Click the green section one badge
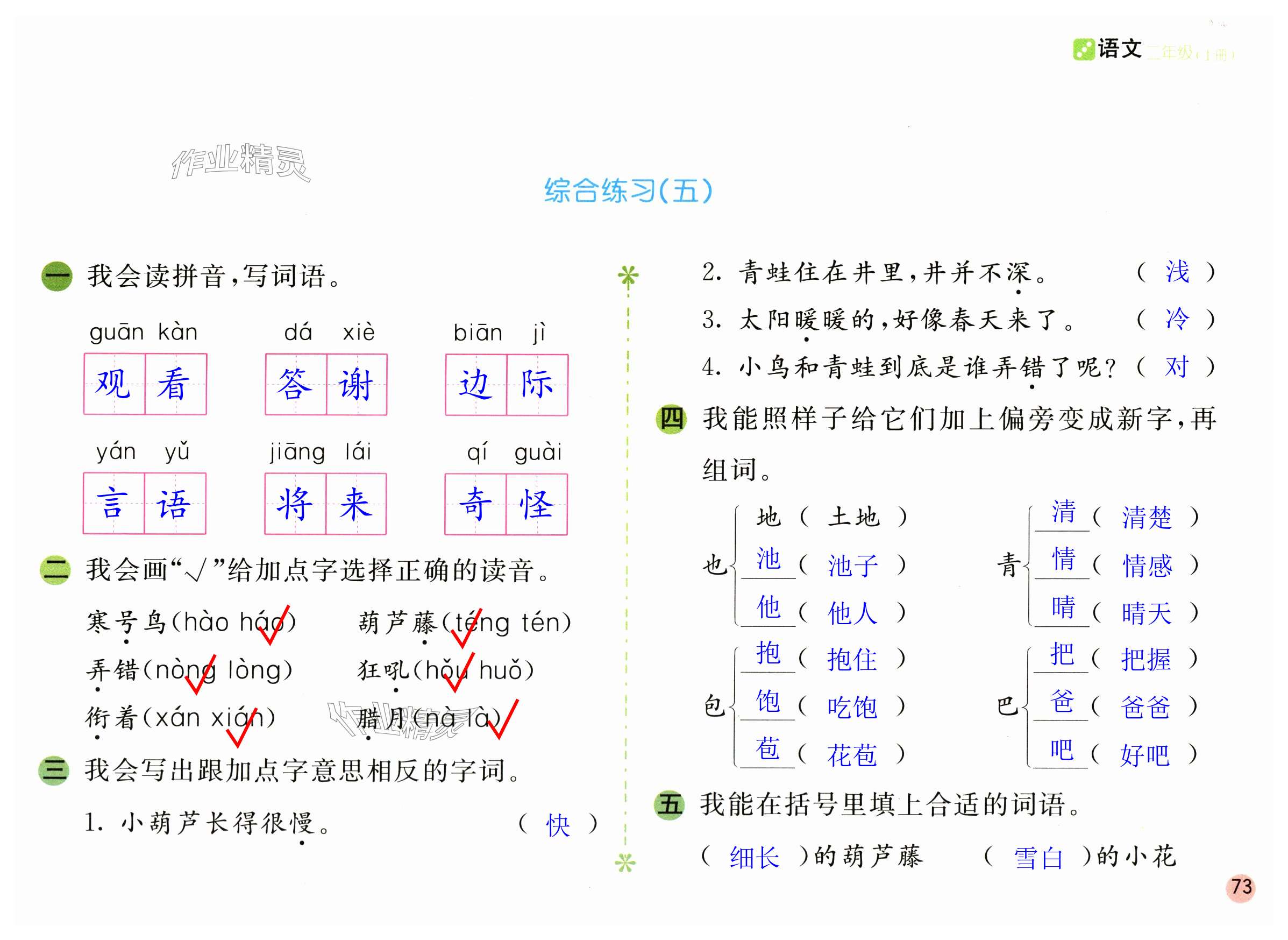The width and height of the screenshot is (1288, 940). click(x=57, y=277)
